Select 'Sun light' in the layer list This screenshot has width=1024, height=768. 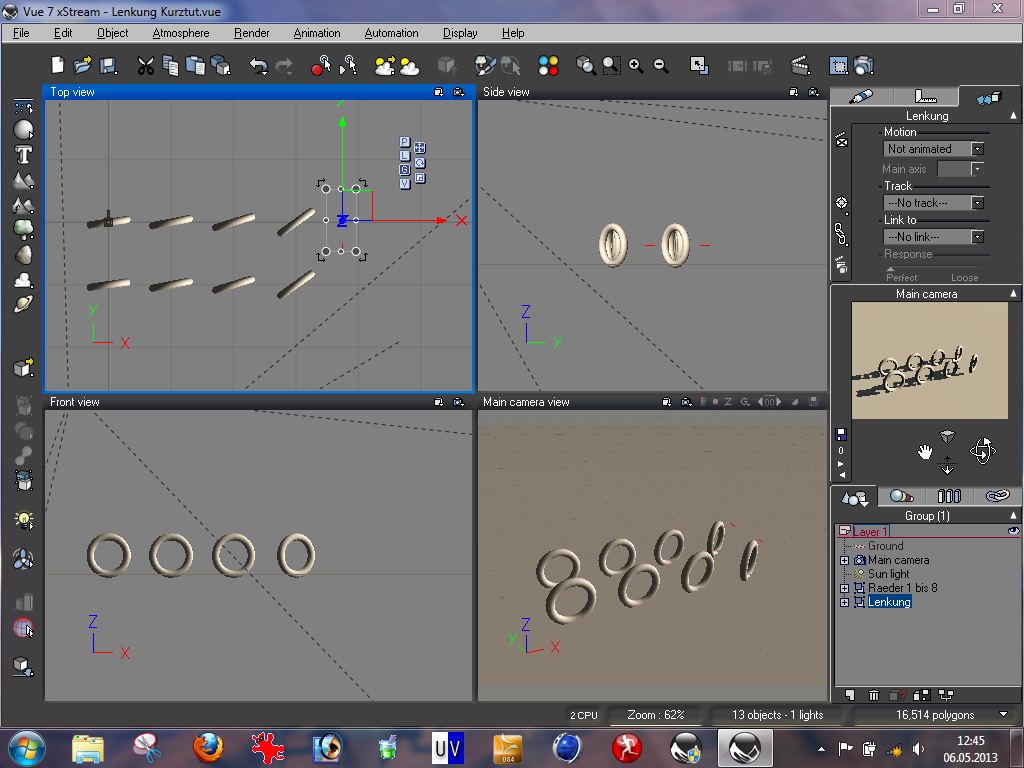click(x=888, y=574)
